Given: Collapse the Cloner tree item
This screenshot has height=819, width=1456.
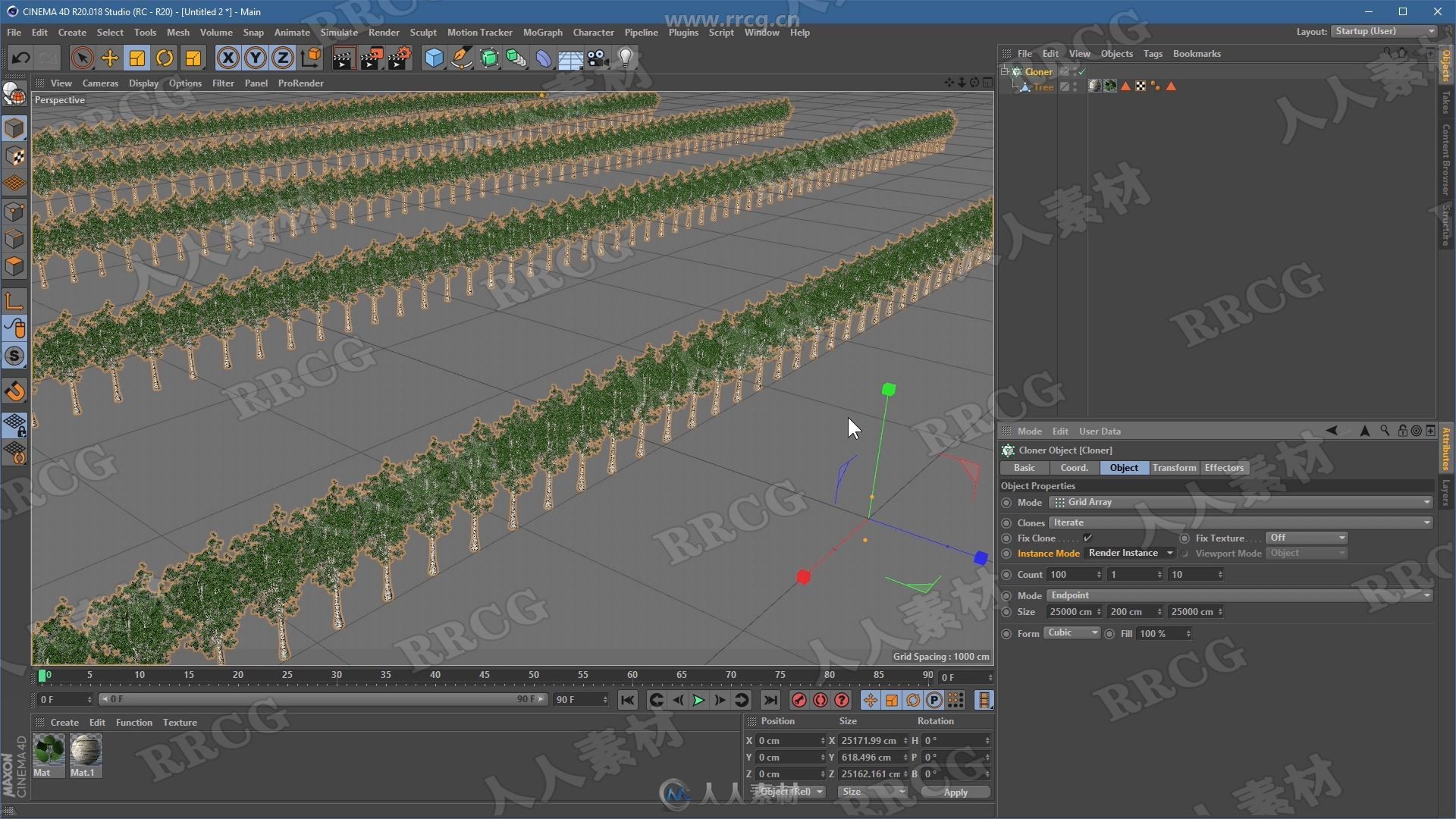Looking at the screenshot, I should click(x=1005, y=71).
